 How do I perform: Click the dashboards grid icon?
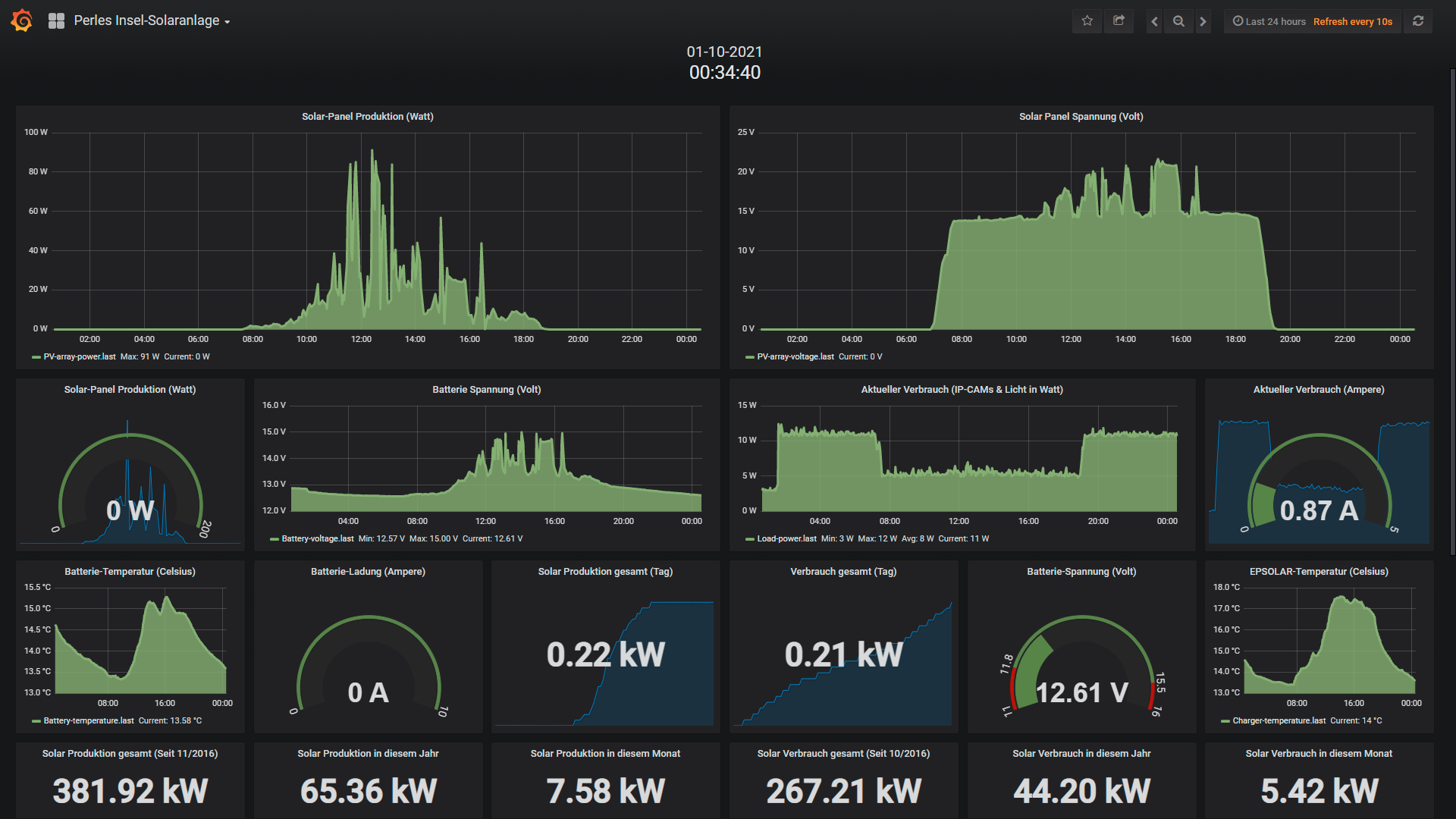click(x=56, y=21)
